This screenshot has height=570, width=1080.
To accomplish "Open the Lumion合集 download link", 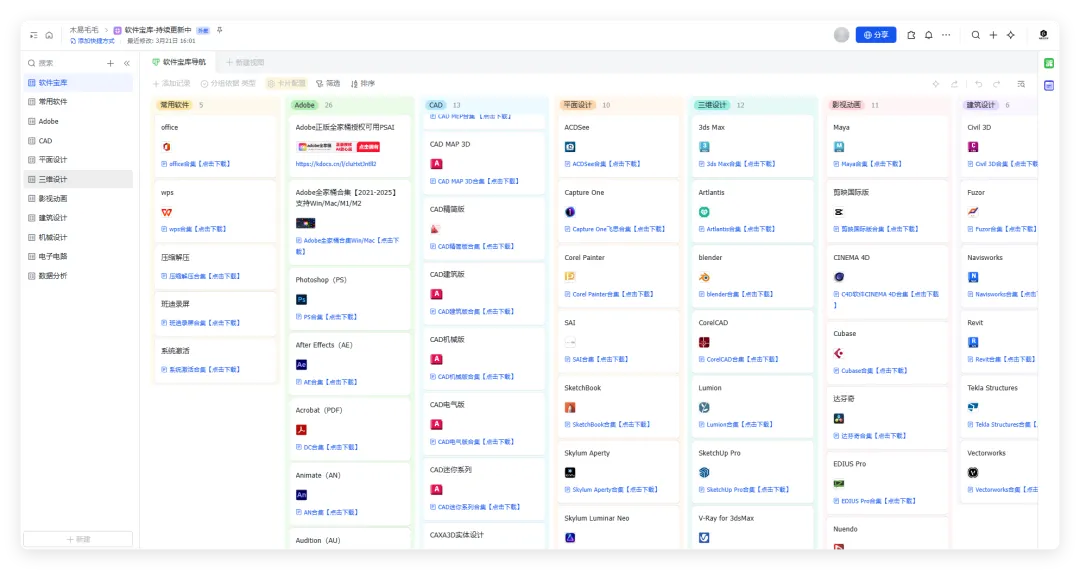I will (x=736, y=425).
